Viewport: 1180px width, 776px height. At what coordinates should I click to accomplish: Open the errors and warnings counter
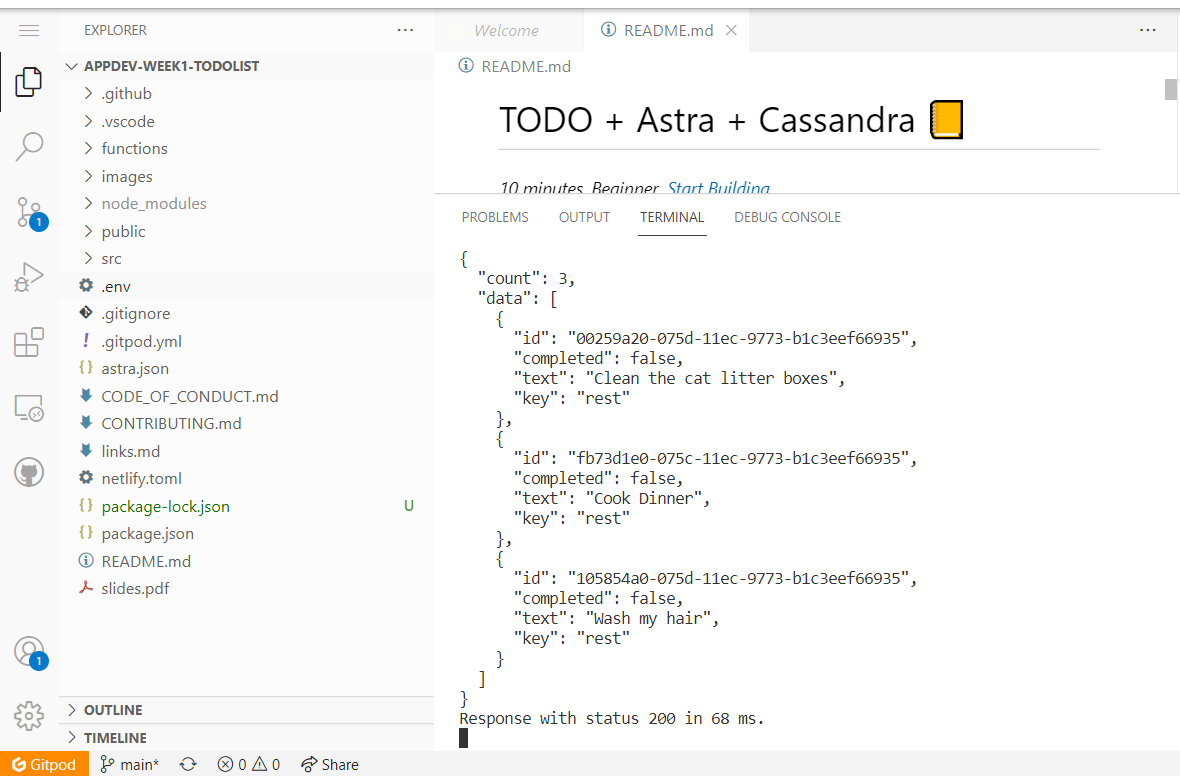click(x=248, y=764)
